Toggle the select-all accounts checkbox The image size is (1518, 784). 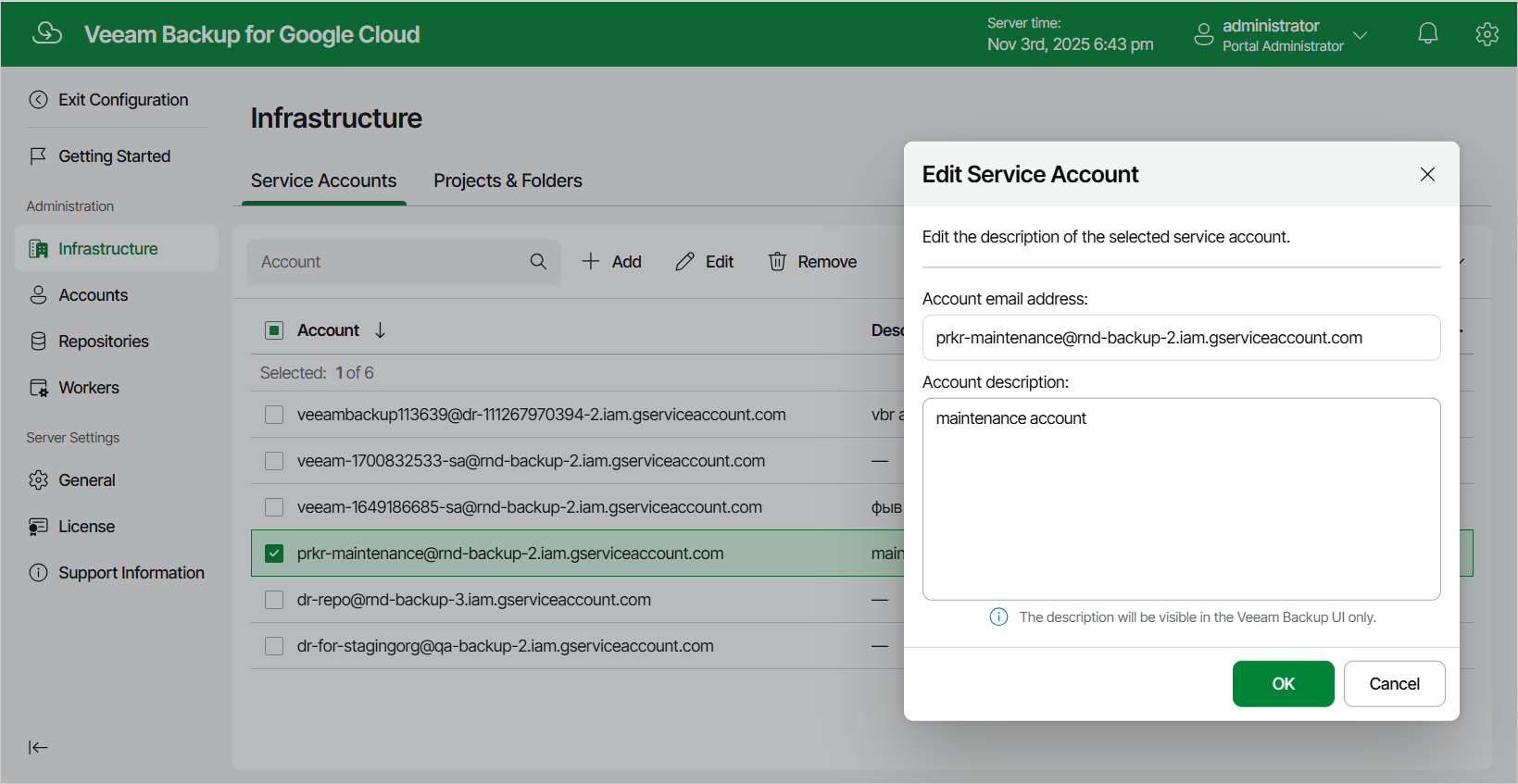tap(274, 330)
